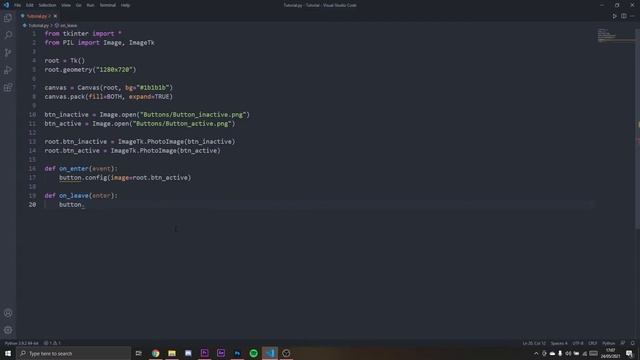Click 'root.btn_active = ImageTk.PhotoImage' line
Image resolution: width=640 pixels, height=360 pixels.
tap(132, 151)
